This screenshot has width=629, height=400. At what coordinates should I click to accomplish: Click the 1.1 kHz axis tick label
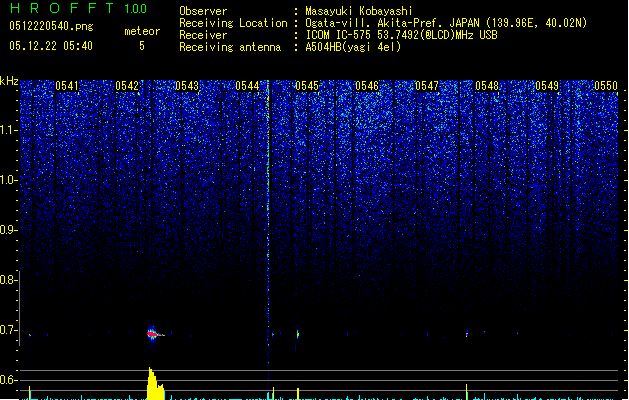coord(8,130)
